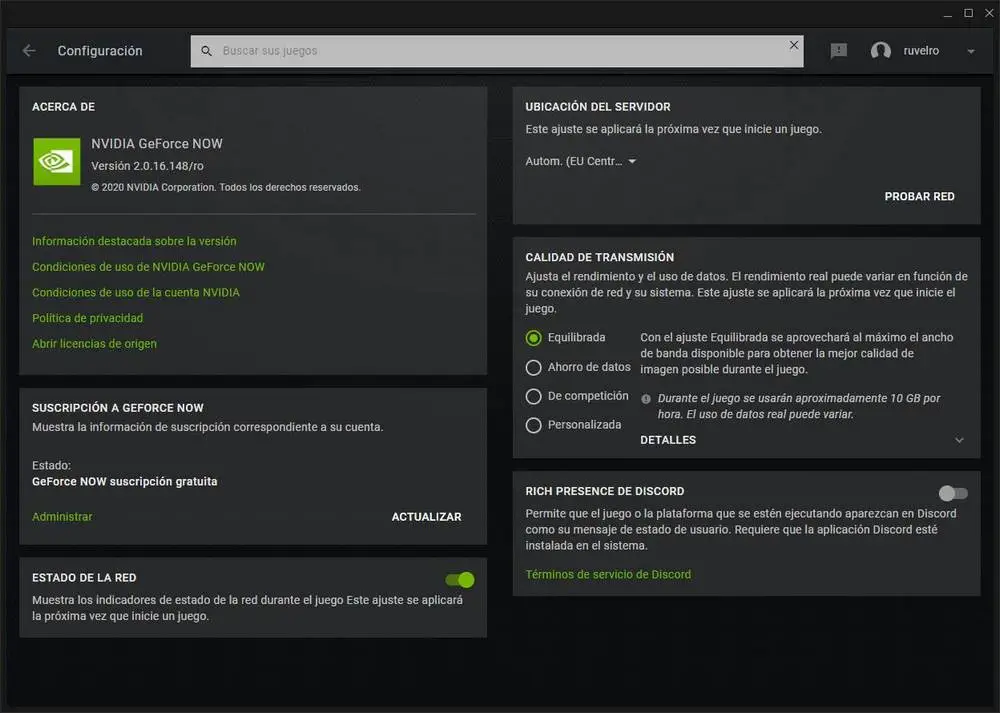Open Información destacada sobre la versión

[x=134, y=241]
